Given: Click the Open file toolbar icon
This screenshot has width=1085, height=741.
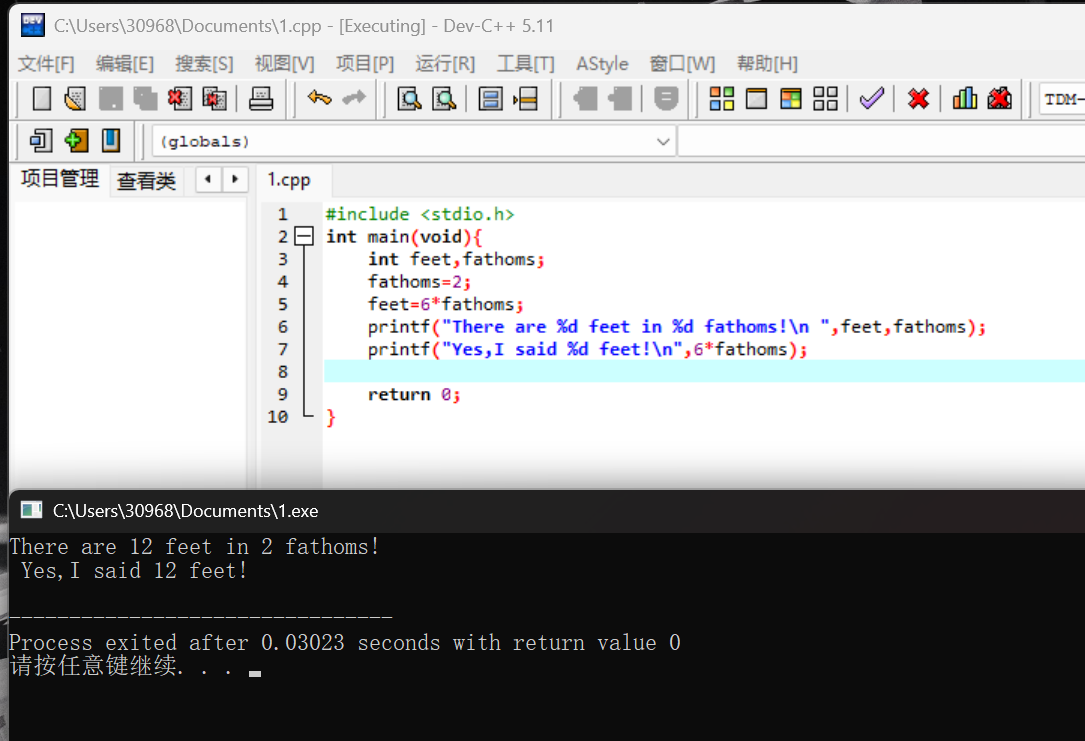Looking at the screenshot, I should pyautogui.click(x=75, y=99).
